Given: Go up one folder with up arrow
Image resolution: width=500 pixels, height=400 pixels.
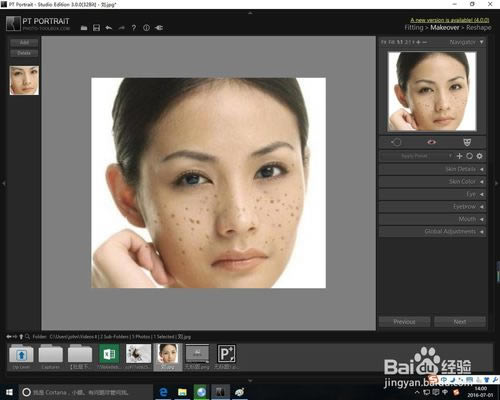Looking at the screenshot, I should coord(21,337).
